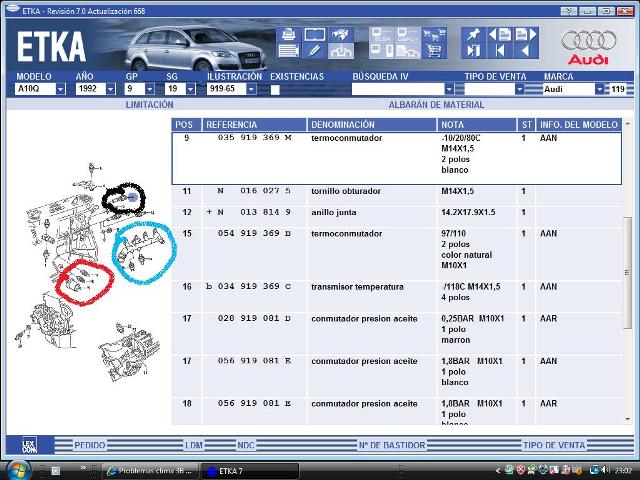This screenshot has width=640, height=480.
Task: Select row 028 919 081 D conmutador presion aceite
Action: click(397, 333)
